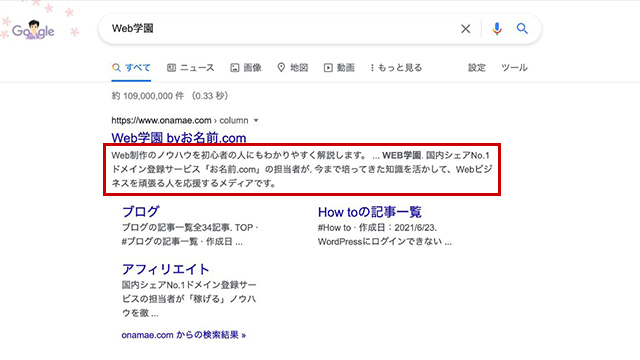Open the アフィリエイト sitelink

click(166, 269)
